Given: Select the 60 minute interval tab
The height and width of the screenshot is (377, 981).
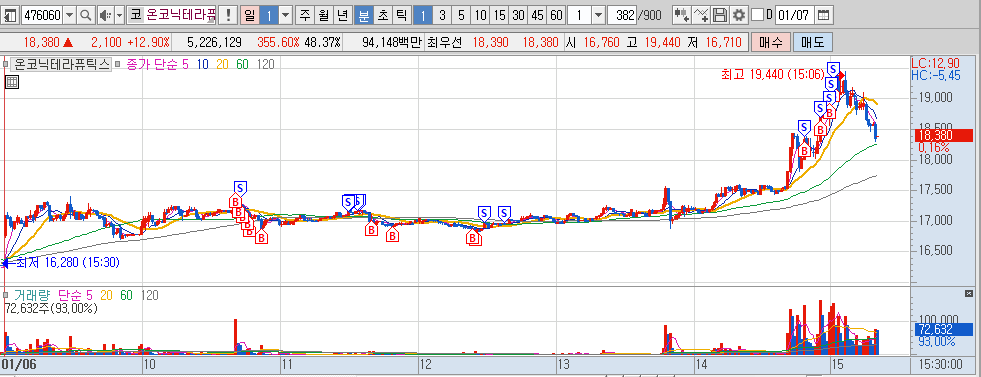Looking at the screenshot, I should point(556,14).
